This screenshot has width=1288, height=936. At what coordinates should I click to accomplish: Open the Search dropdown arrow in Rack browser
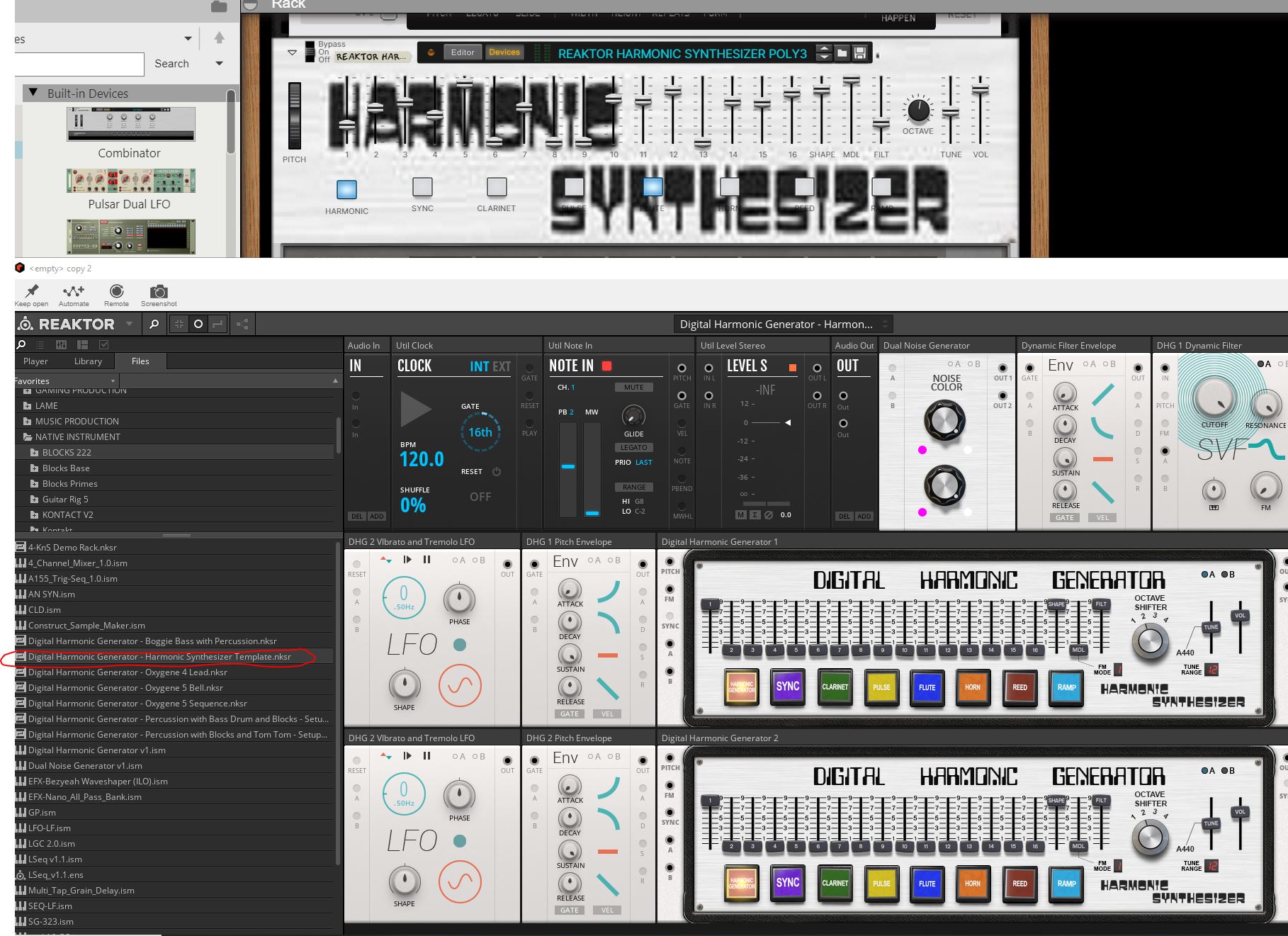pyautogui.click(x=219, y=63)
